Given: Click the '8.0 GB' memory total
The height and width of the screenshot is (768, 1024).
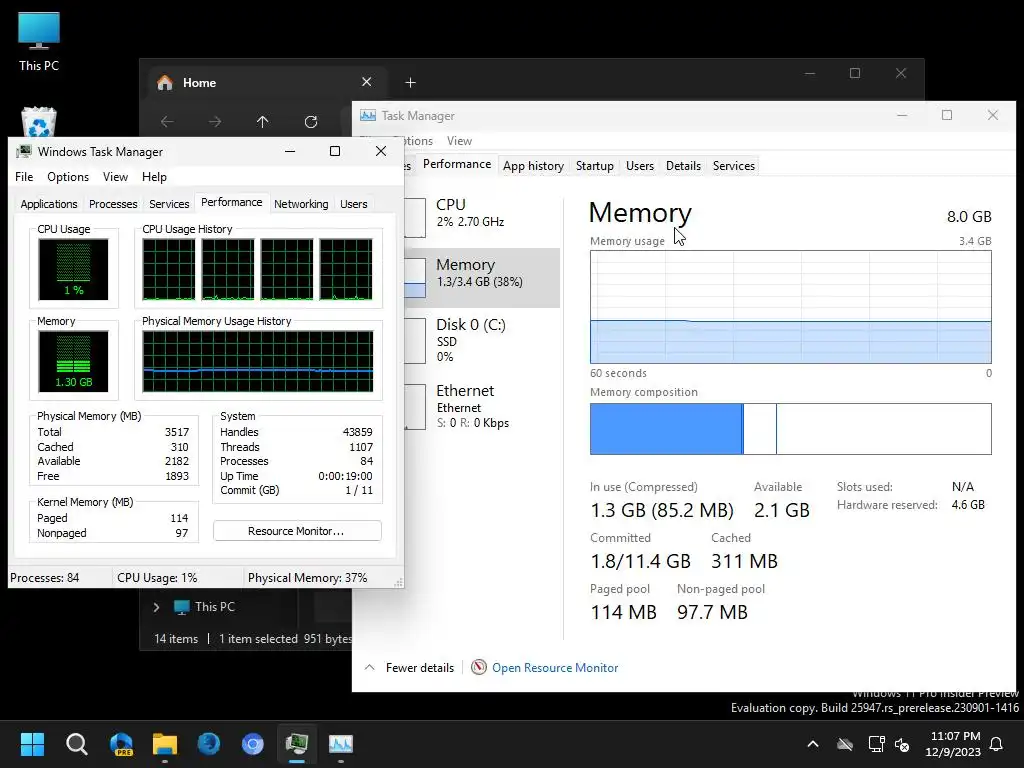Looking at the screenshot, I should pyautogui.click(x=969, y=216).
